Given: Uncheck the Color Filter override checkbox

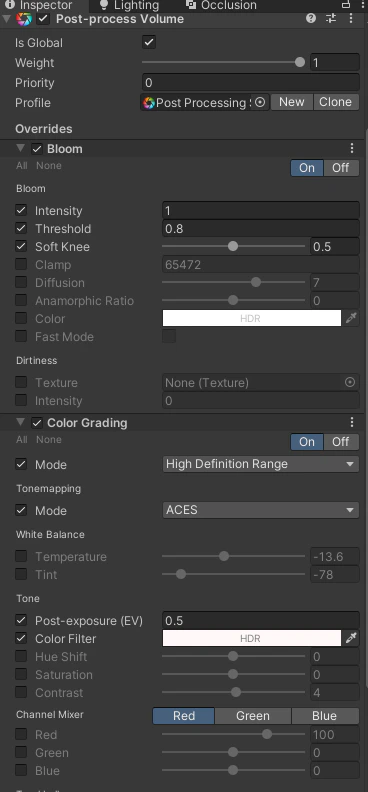Looking at the screenshot, I should pyautogui.click(x=21, y=638).
